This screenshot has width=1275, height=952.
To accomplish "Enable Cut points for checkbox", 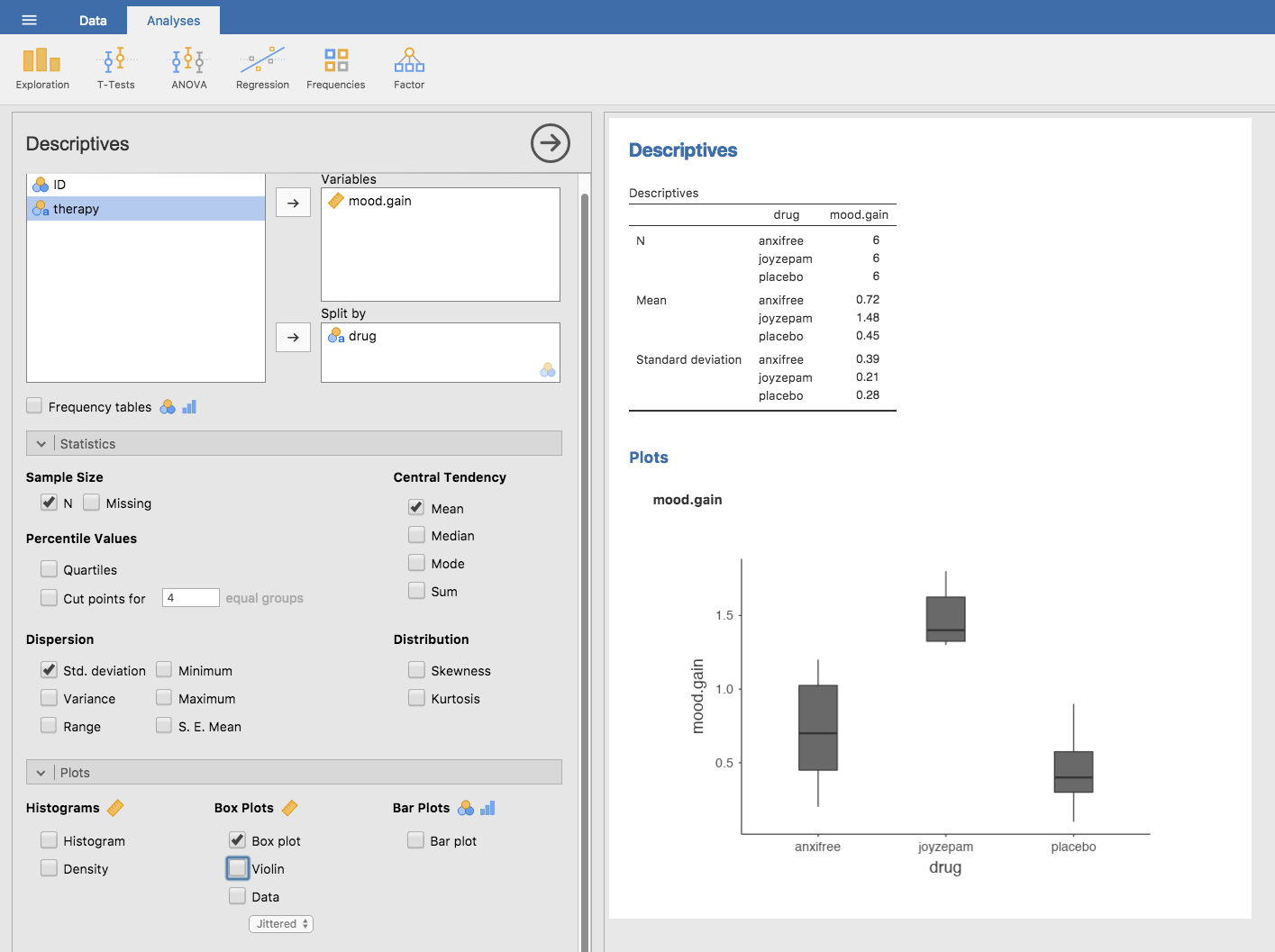I will [49, 597].
